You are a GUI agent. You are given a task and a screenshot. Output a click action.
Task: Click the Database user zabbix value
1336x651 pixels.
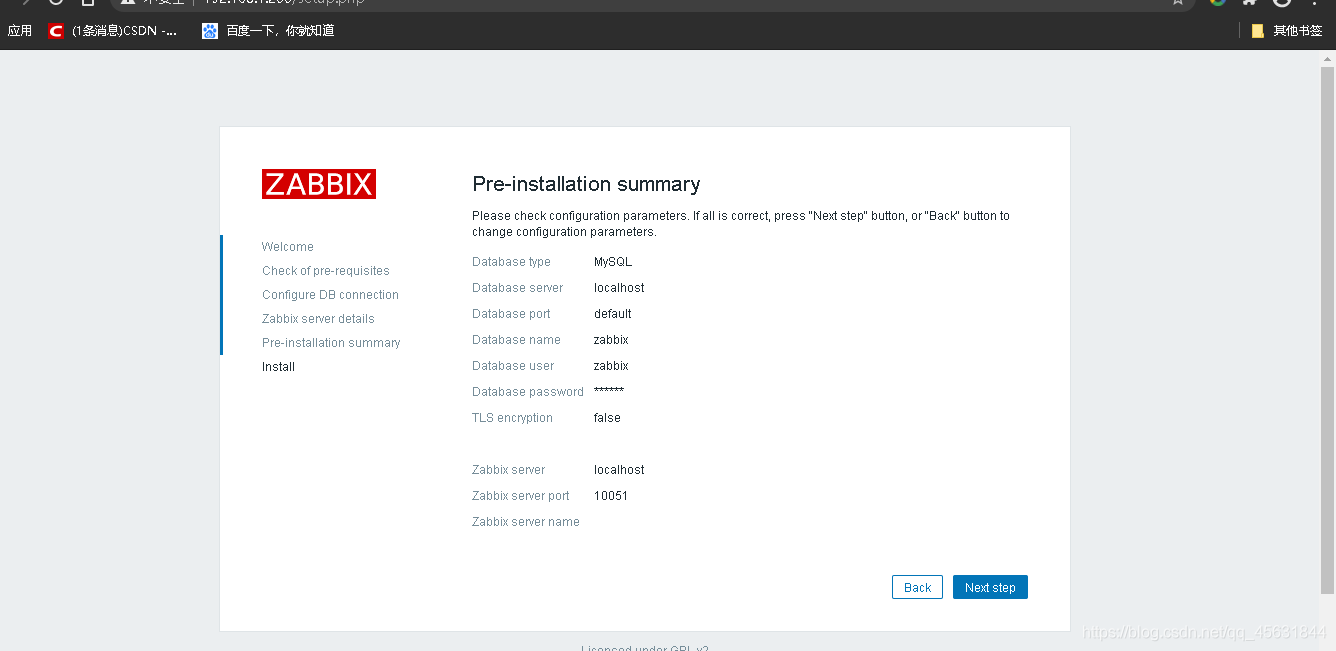point(611,366)
